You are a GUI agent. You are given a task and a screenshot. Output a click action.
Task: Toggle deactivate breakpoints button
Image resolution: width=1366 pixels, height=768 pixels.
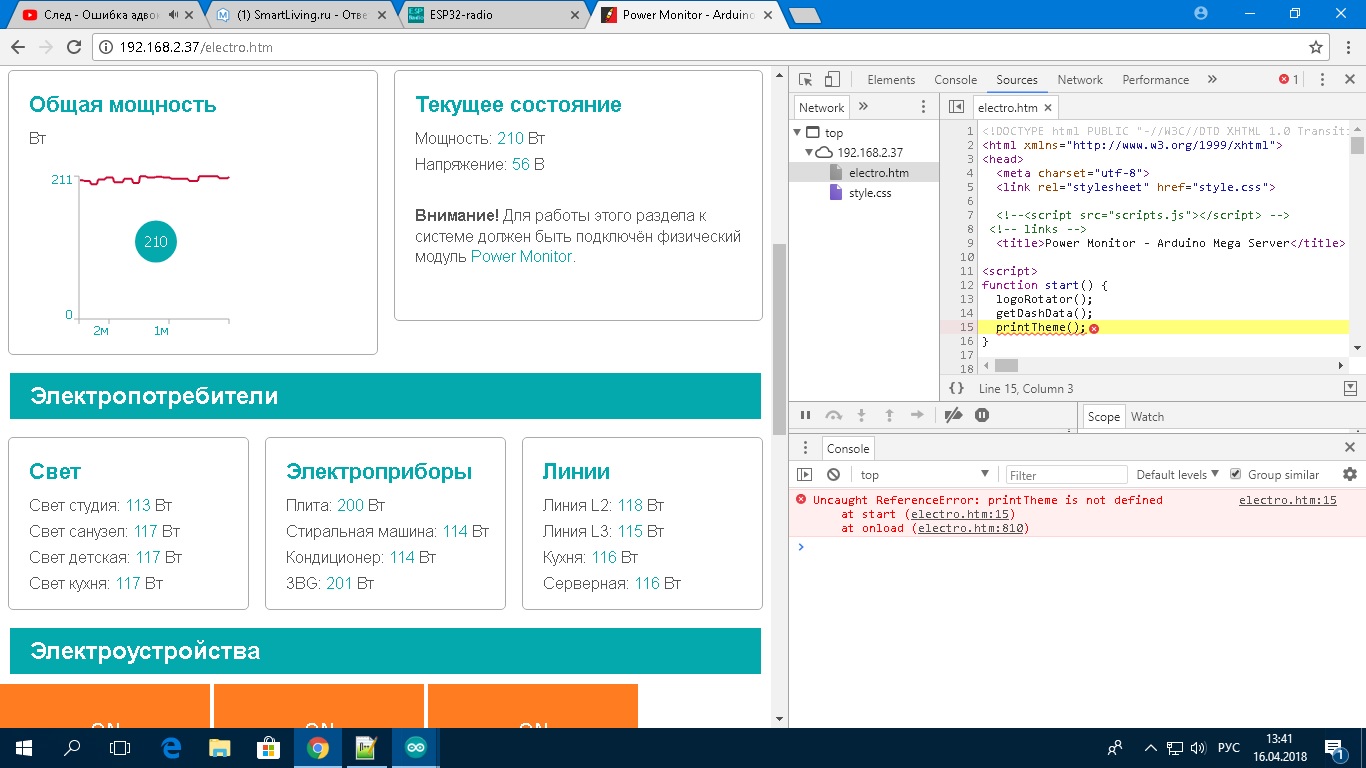pos(954,415)
